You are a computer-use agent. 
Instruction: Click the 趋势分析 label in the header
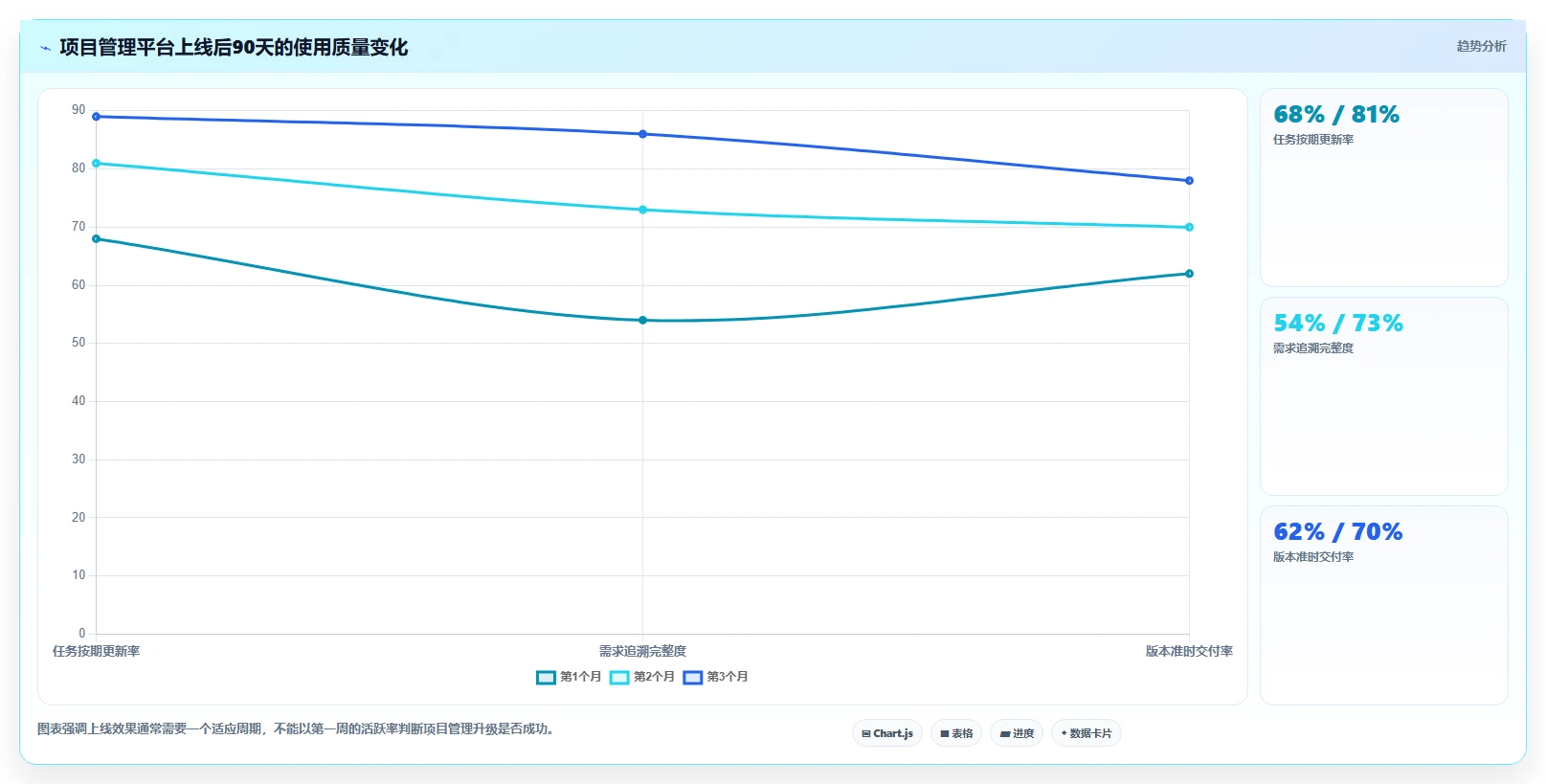pyautogui.click(x=1481, y=46)
